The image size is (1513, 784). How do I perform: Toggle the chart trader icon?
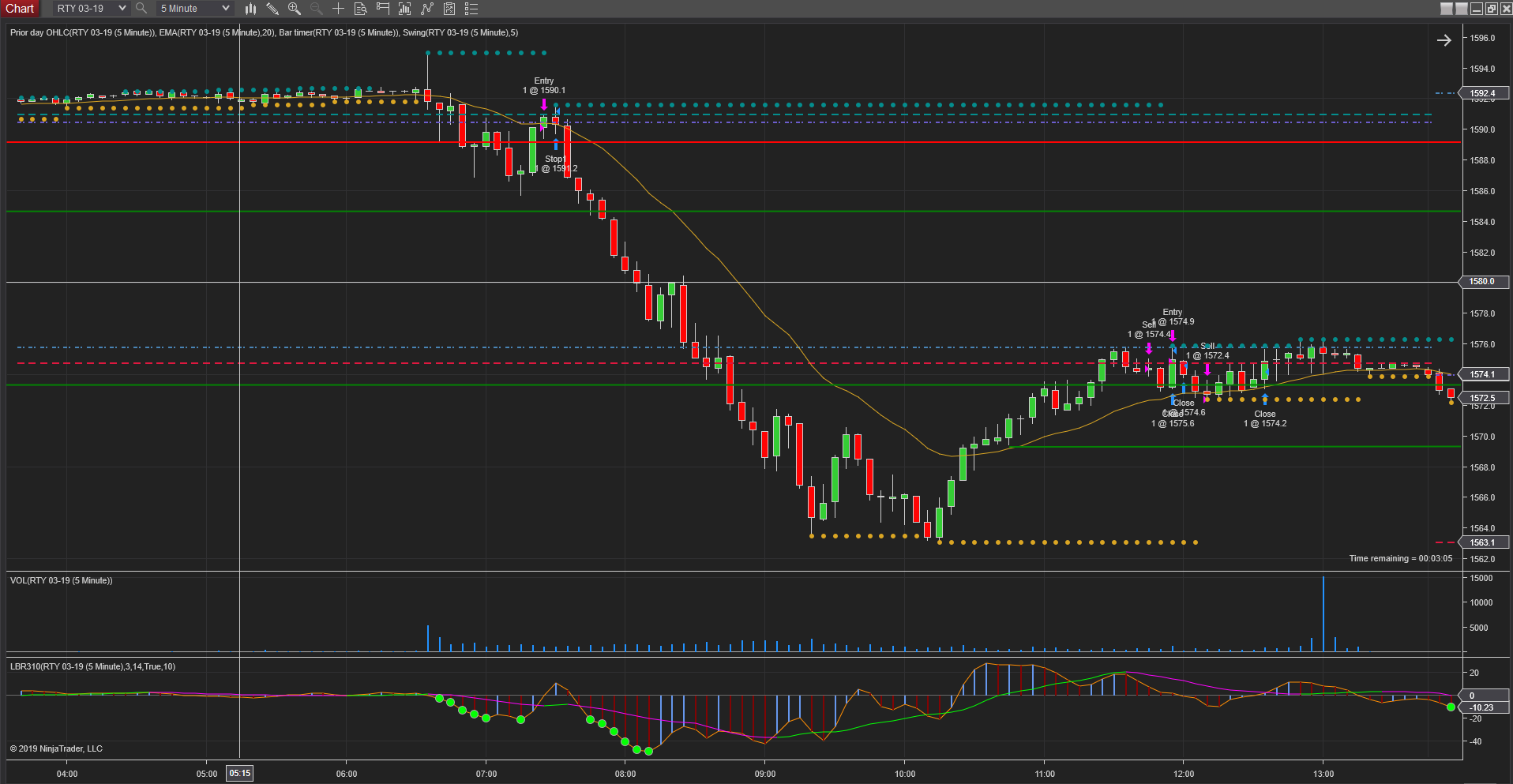383,9
